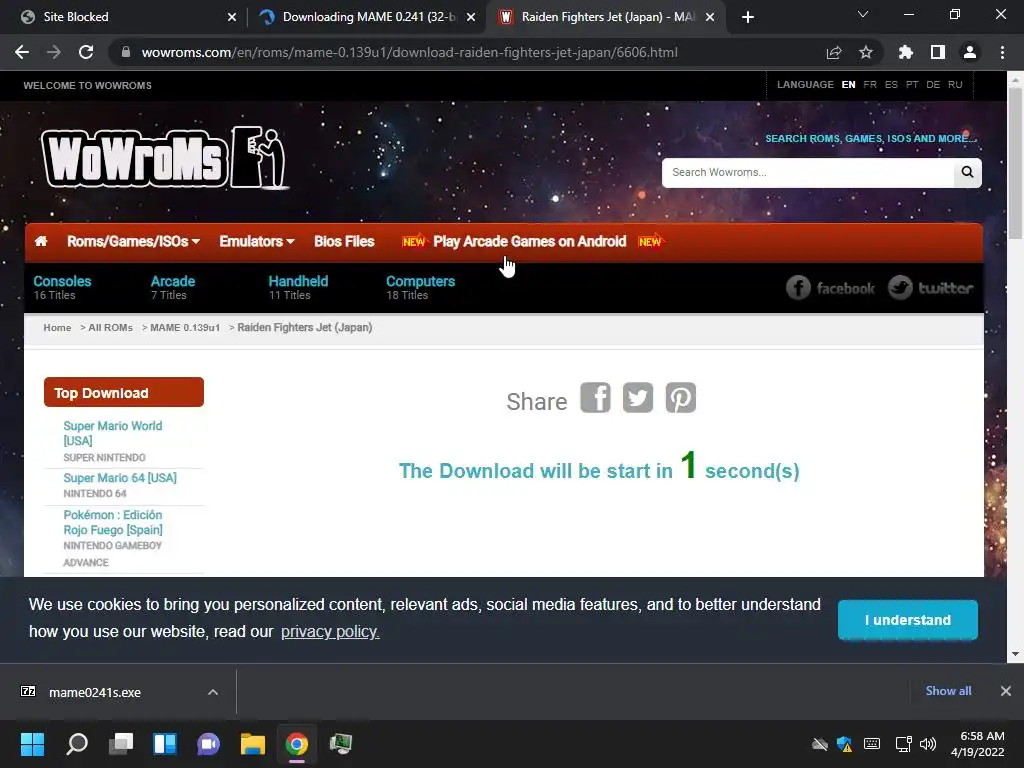Screen dimensions: 1024x768
Task: Click Search Wowroms input field
Action: coord(808,172)
